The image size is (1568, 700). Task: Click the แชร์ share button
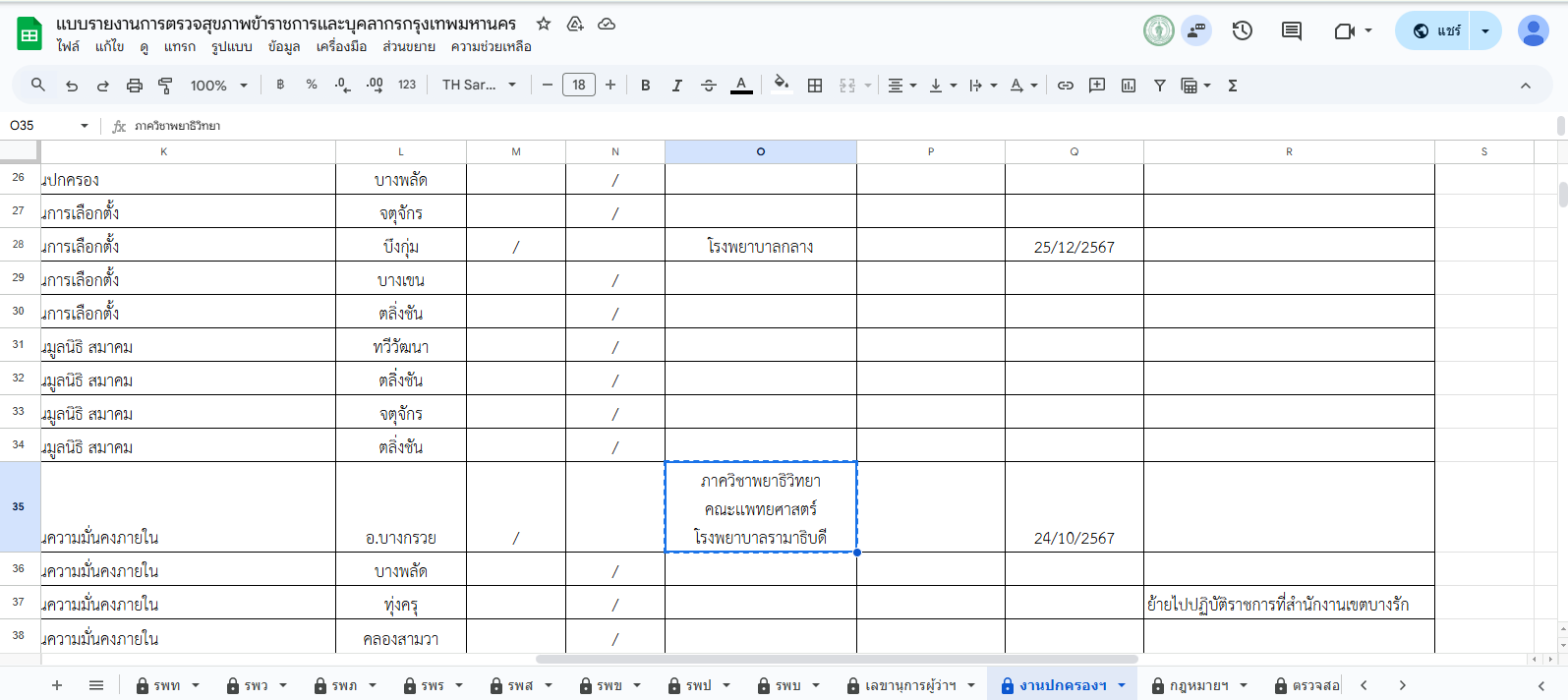(1438, 30)
